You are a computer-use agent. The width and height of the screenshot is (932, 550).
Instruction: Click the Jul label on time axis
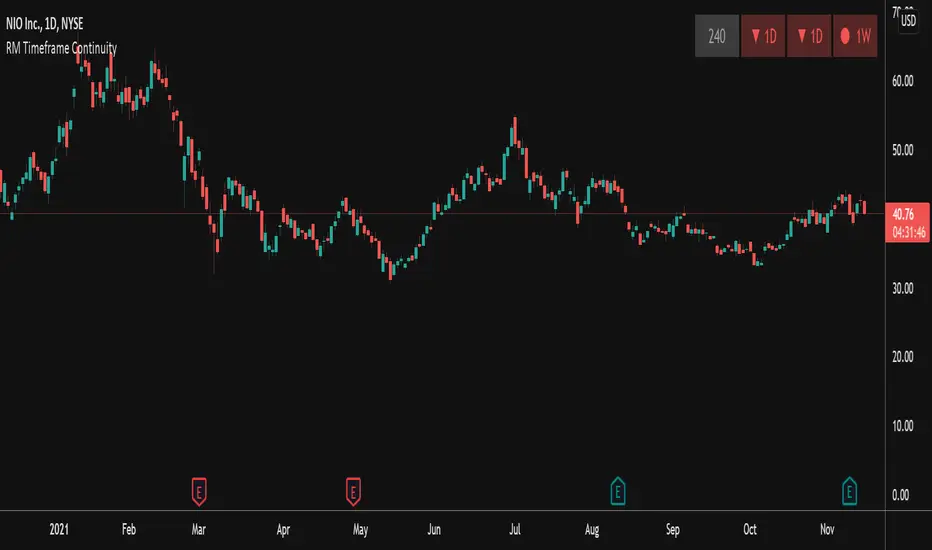click(x=515, y=529)
